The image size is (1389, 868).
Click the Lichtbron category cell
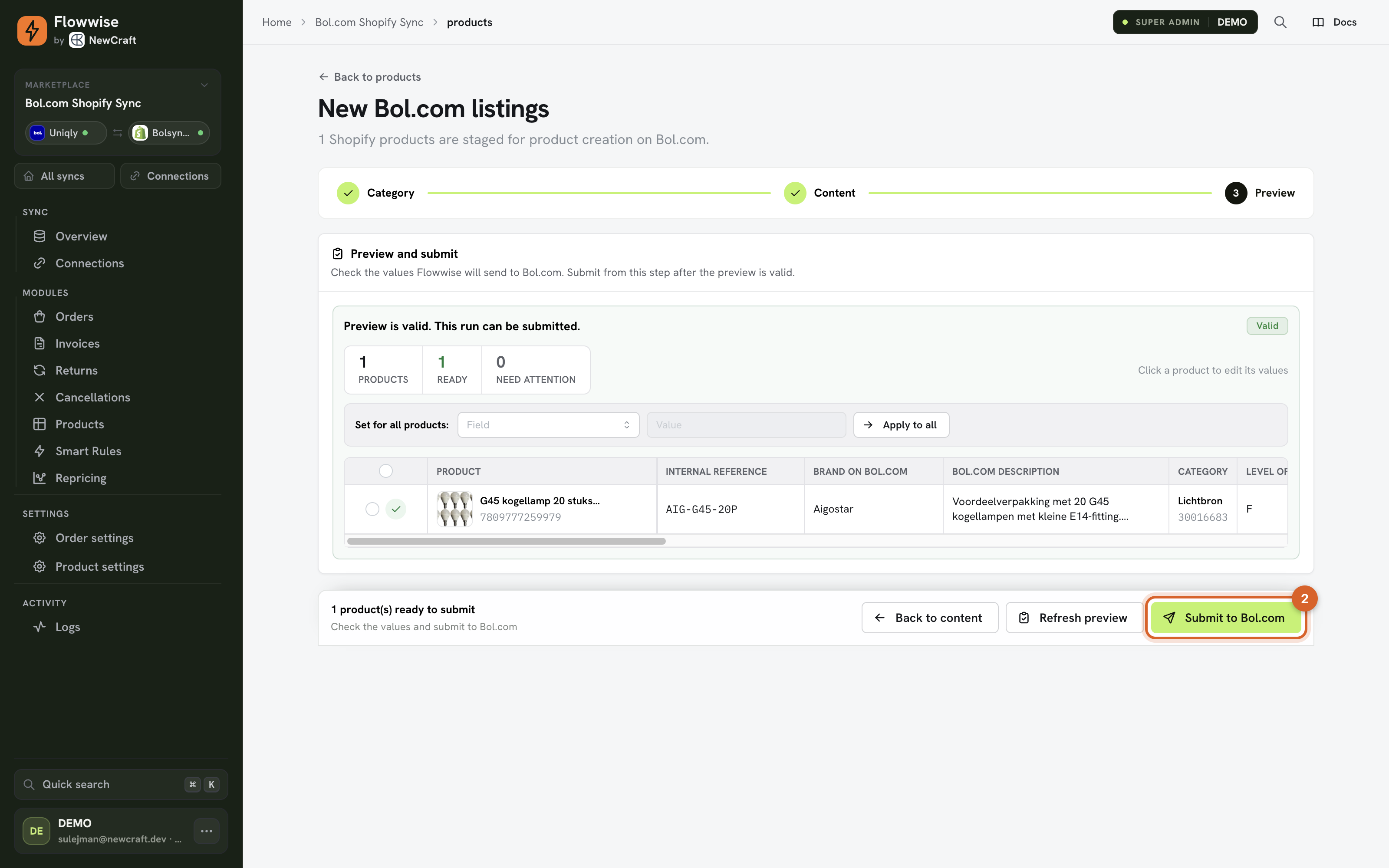pyautogui.click(x=1202, y=509)
